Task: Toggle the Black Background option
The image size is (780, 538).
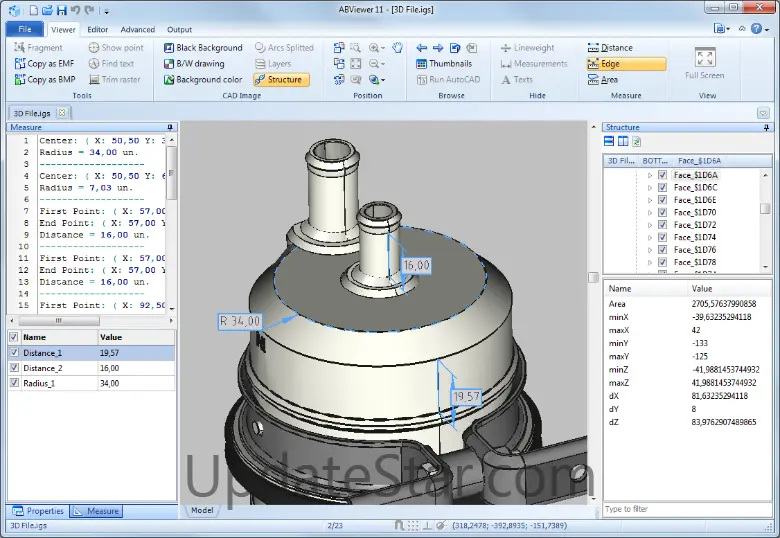Action: [202, 47]
